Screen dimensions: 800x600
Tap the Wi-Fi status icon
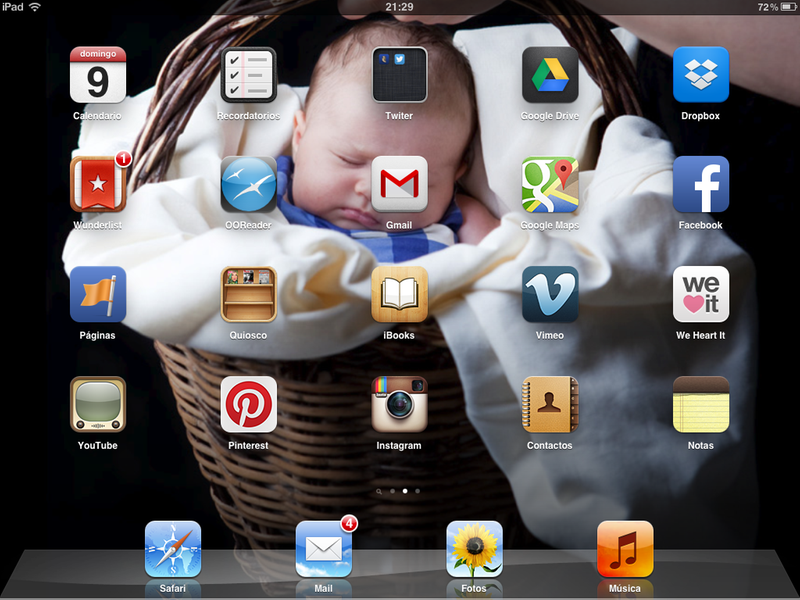click(x=35, y=7)
